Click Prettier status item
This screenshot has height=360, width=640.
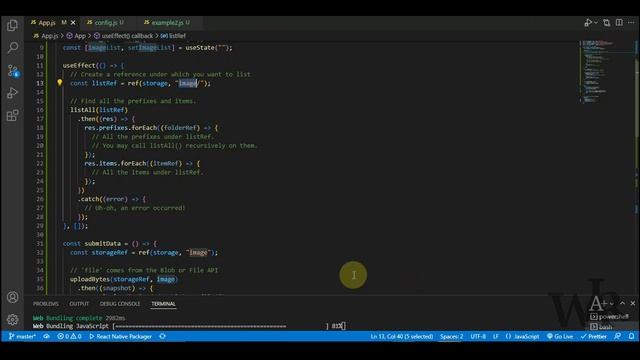[x=594, y=336]
